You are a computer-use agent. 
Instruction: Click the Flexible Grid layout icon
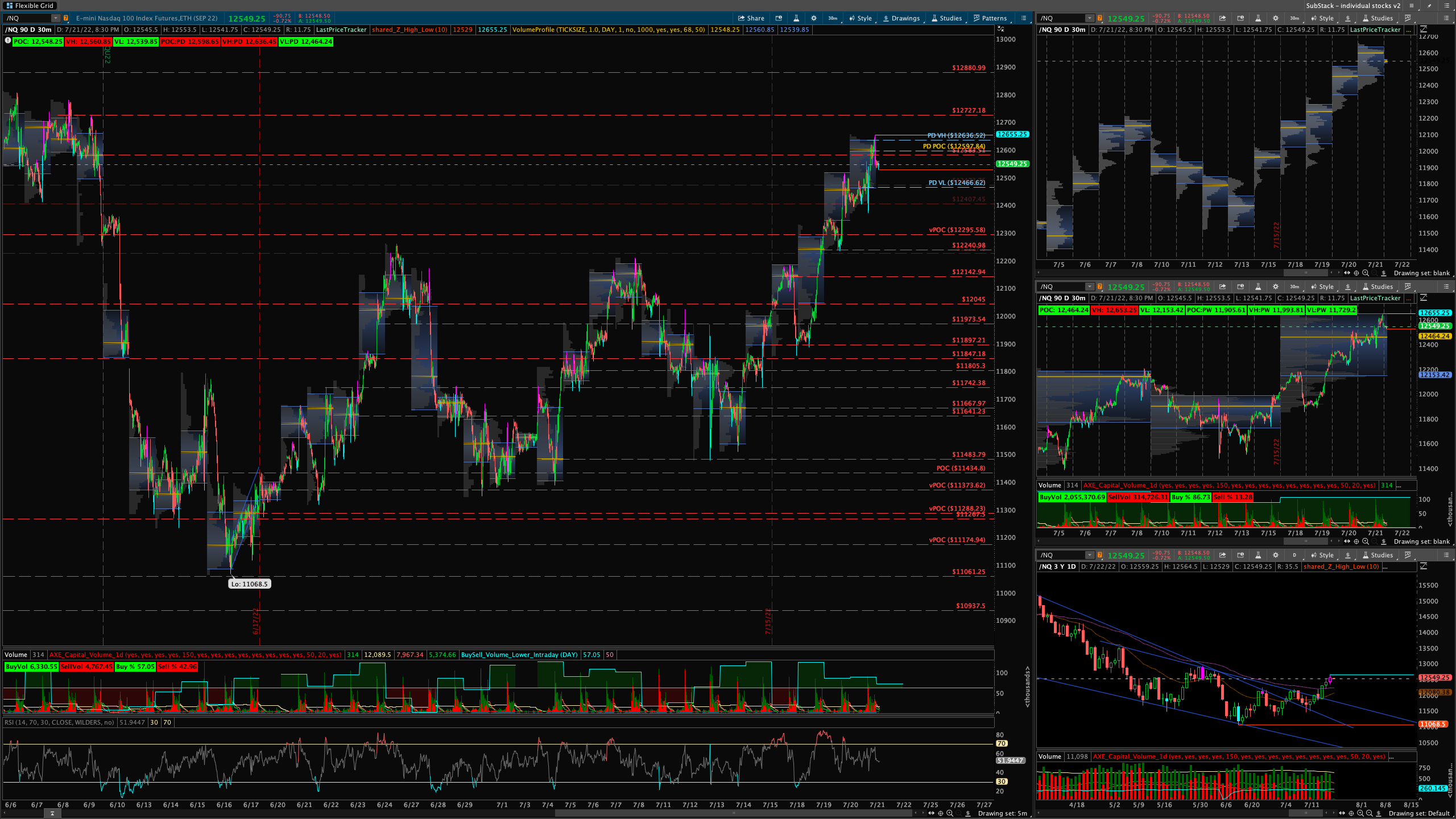pyautogui.click(x=9, y=6)
